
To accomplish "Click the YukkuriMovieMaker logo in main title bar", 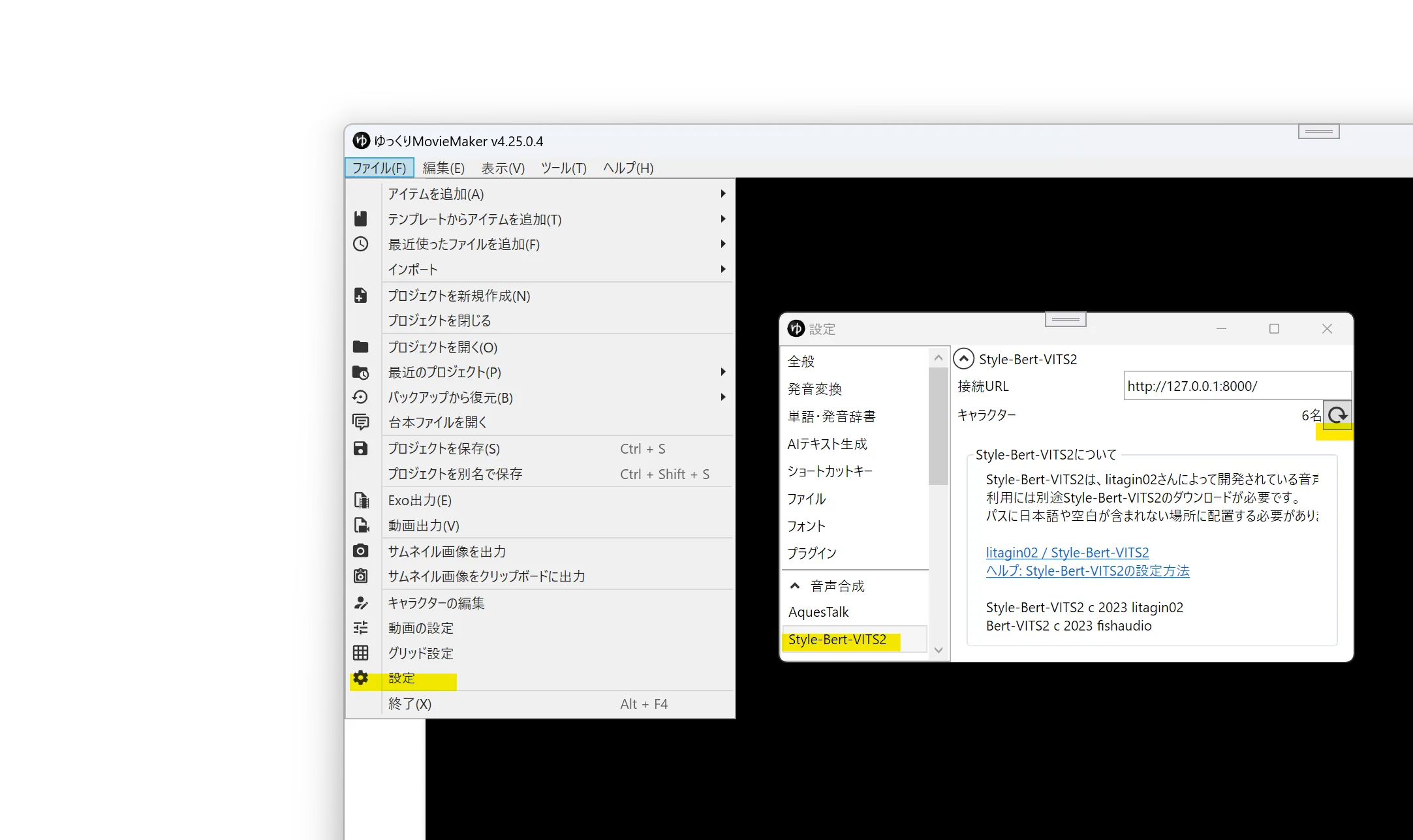I will [x=361, y=141].
